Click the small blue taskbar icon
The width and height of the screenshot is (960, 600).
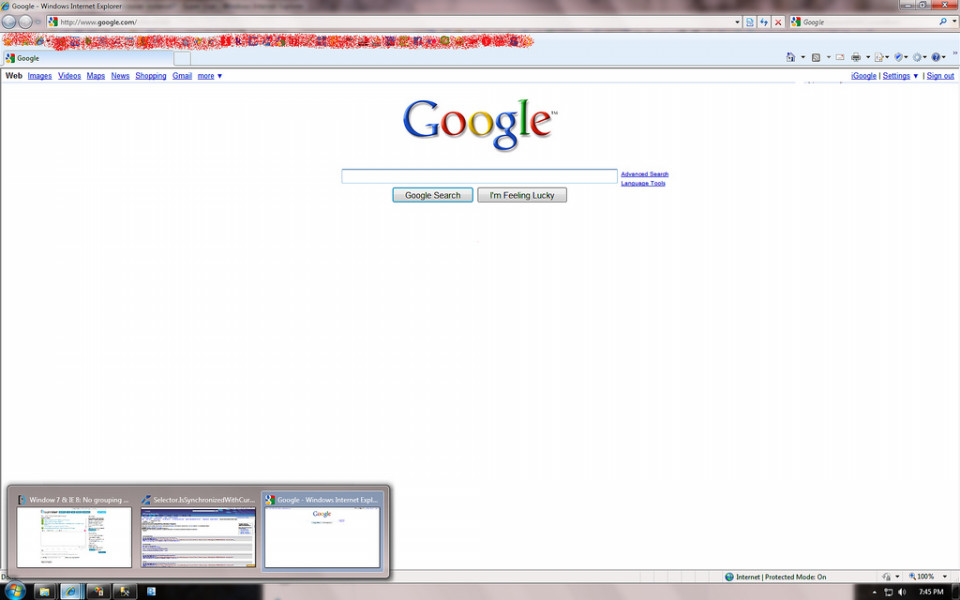(151, 591)
